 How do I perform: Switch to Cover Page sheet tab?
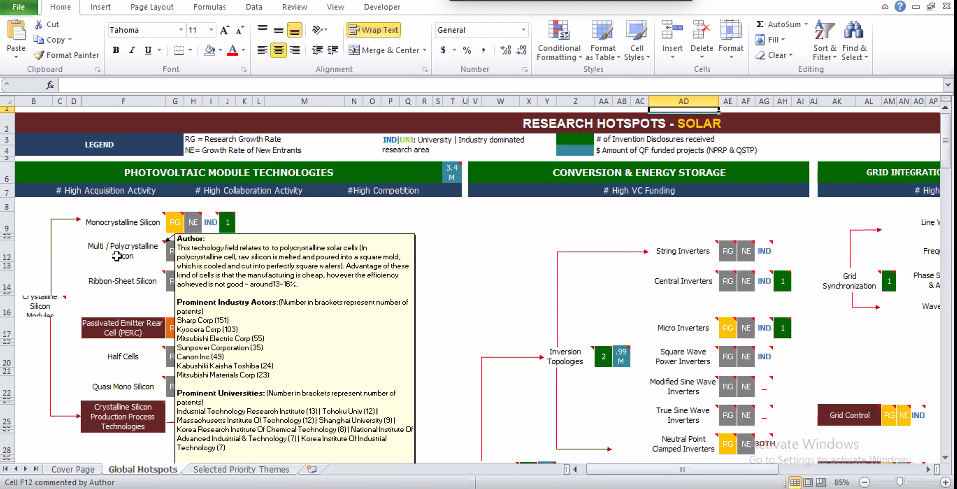pyautogui.click(x=73, y=469)
